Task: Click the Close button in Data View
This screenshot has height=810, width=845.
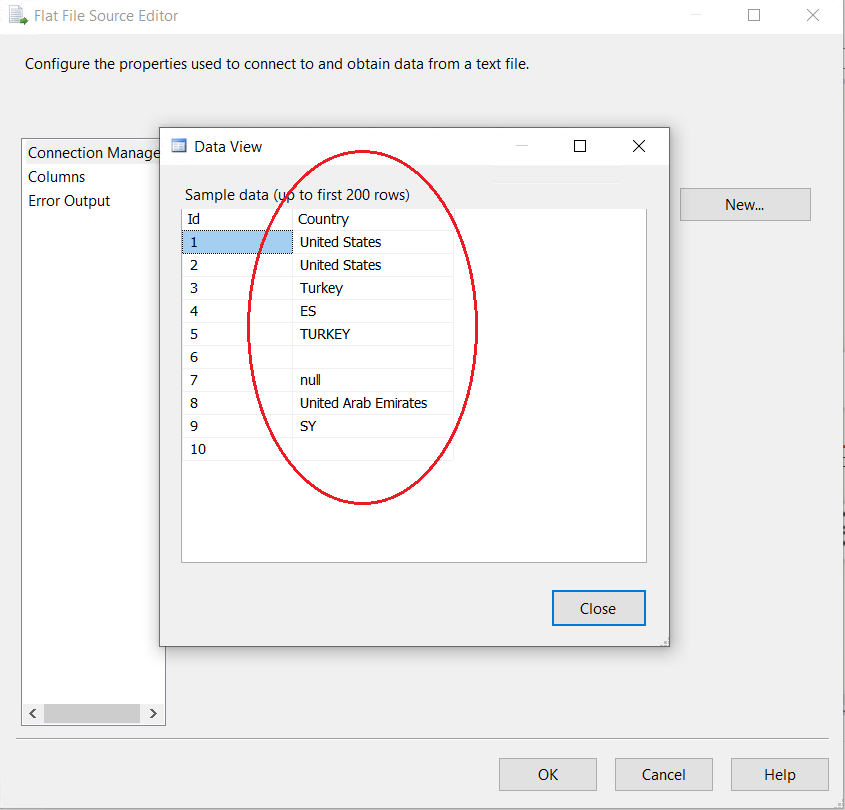Action: (x=598, y=608)
